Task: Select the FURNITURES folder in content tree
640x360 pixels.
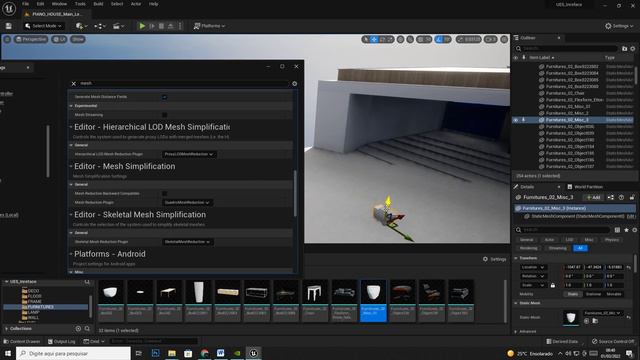Action: click(x=41, y=307)
